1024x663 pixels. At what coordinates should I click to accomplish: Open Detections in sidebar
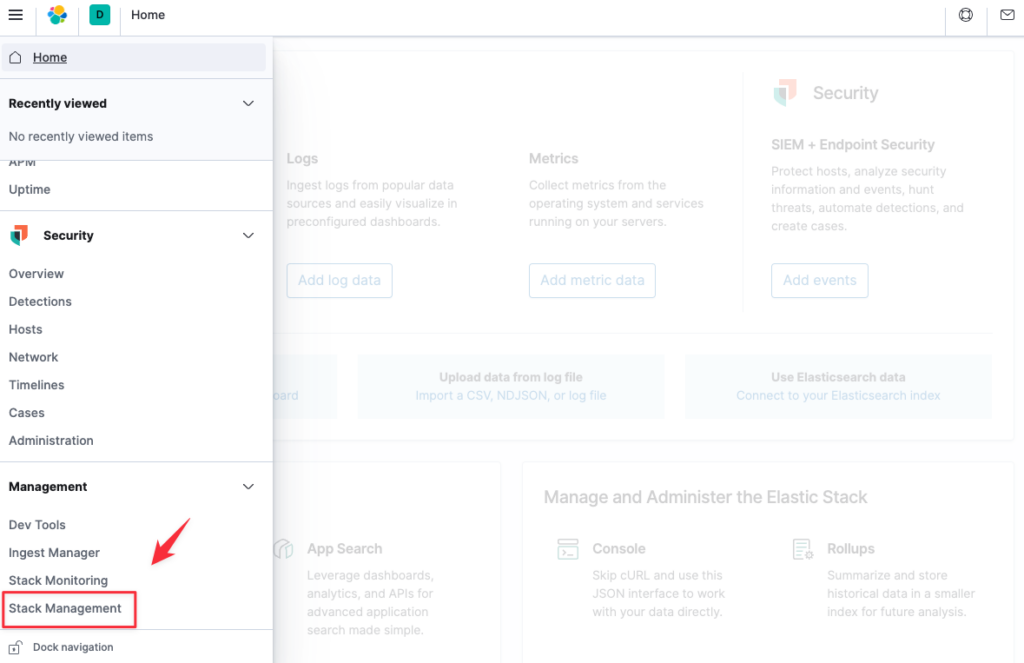pos(40,302)
